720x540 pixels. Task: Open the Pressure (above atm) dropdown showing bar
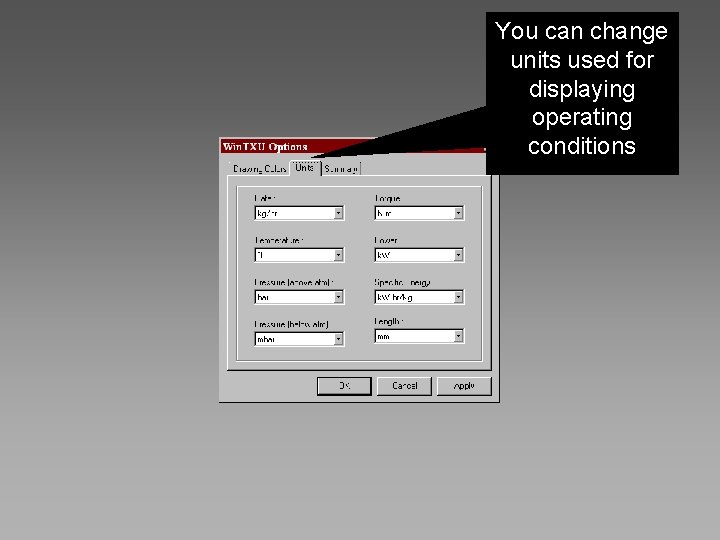point(299,297)
